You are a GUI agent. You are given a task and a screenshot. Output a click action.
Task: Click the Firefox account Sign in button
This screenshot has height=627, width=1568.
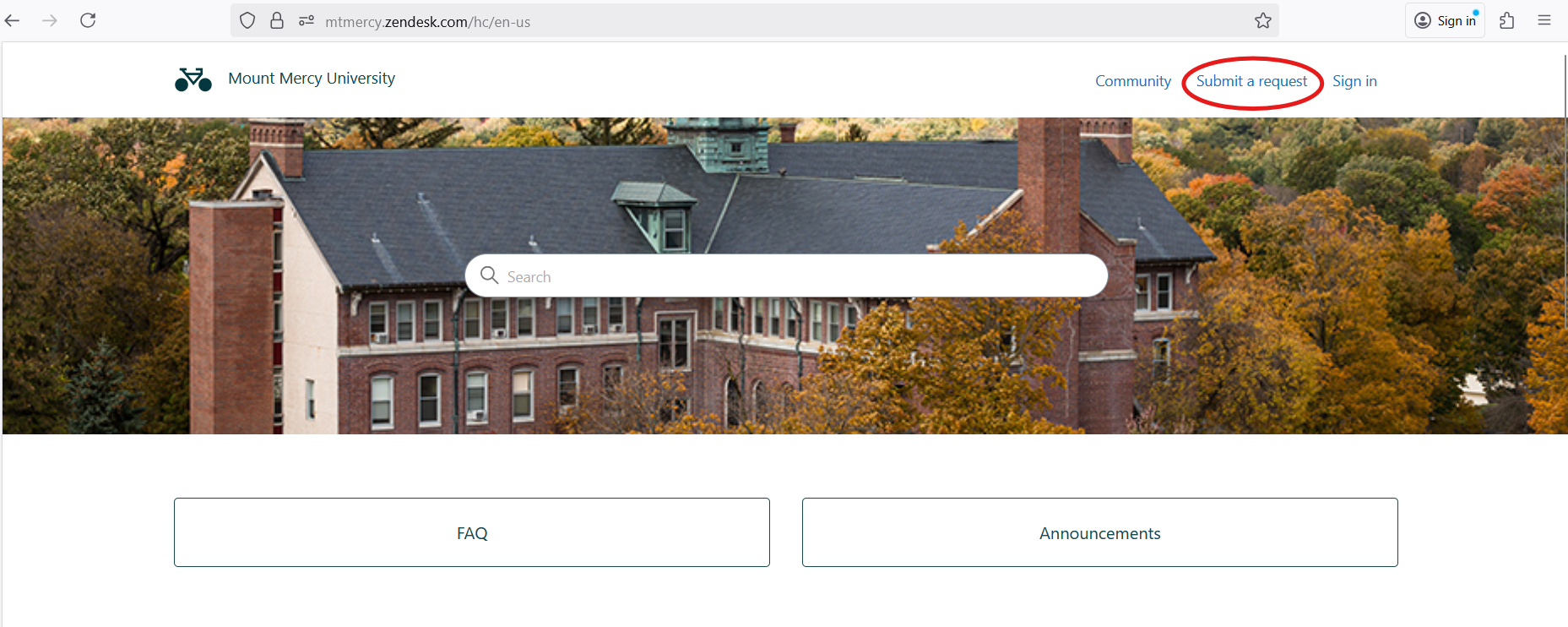click(1446, 20)
